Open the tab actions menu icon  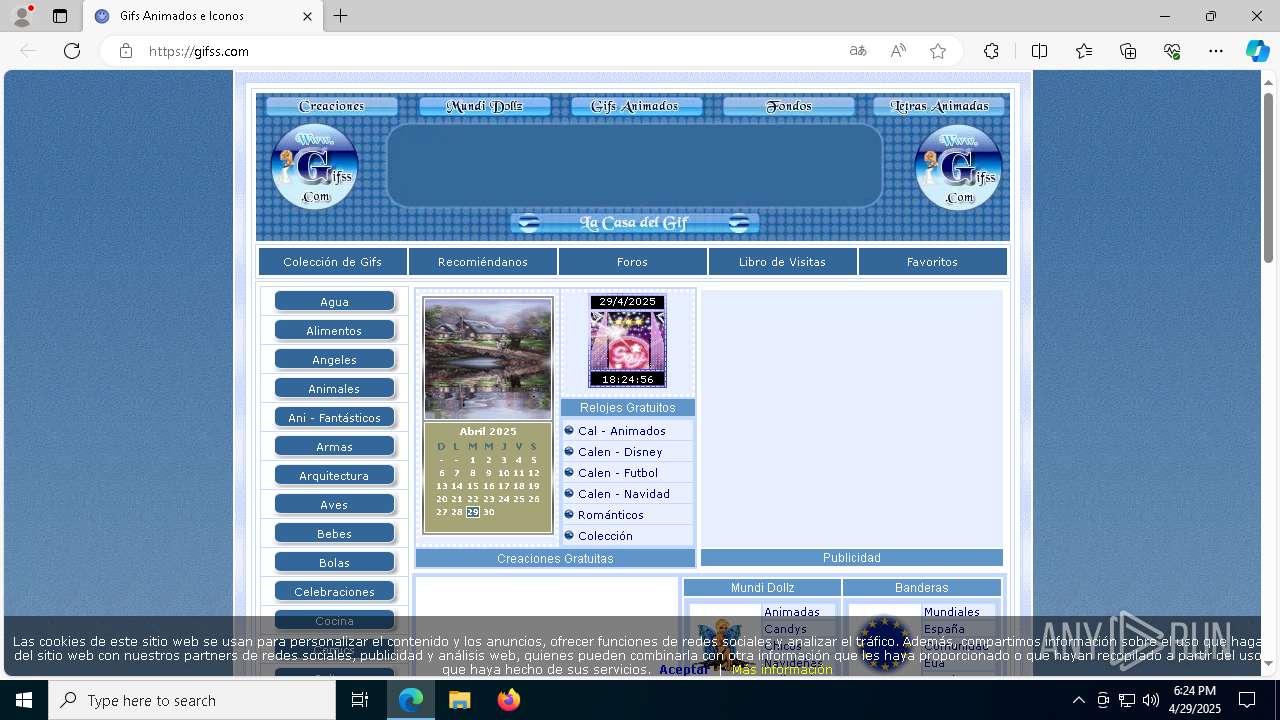60,16
